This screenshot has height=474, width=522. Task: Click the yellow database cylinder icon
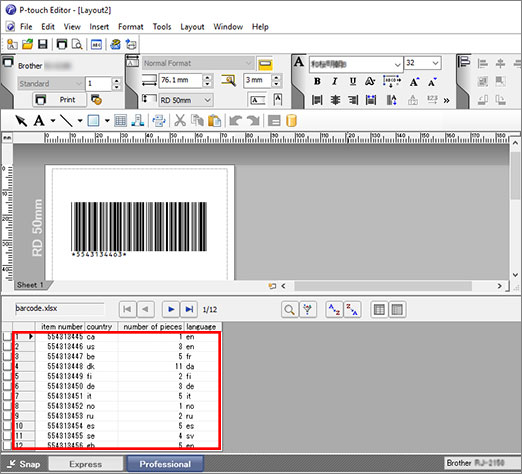pyautogui.click(x=291, y=121)
